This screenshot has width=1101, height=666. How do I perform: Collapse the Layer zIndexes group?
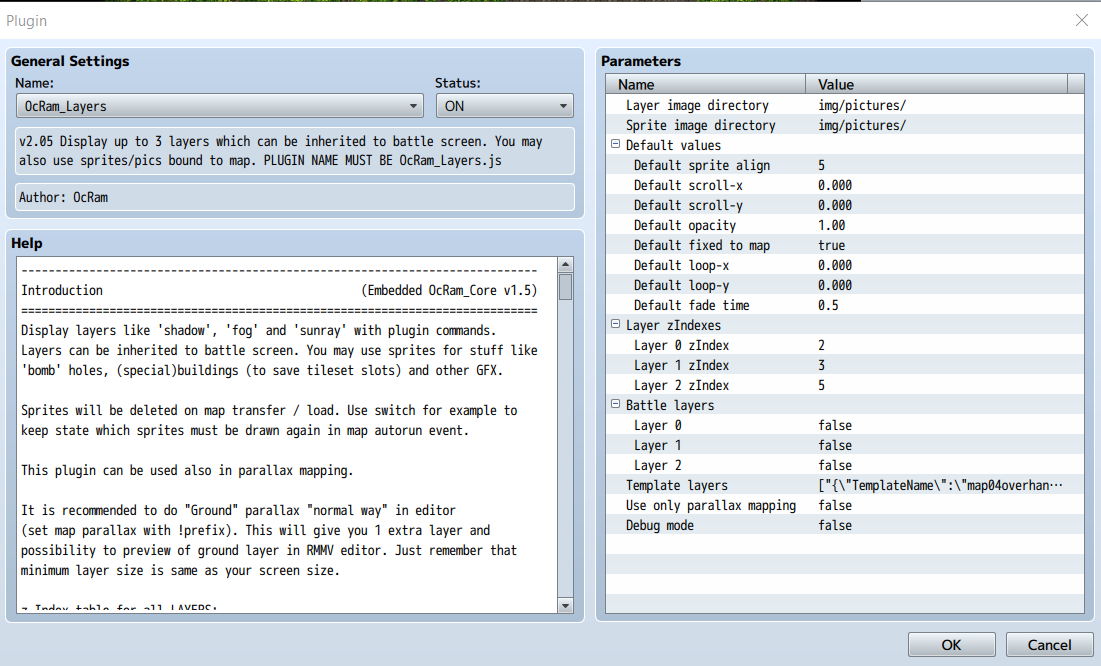(x=616, y=324)
